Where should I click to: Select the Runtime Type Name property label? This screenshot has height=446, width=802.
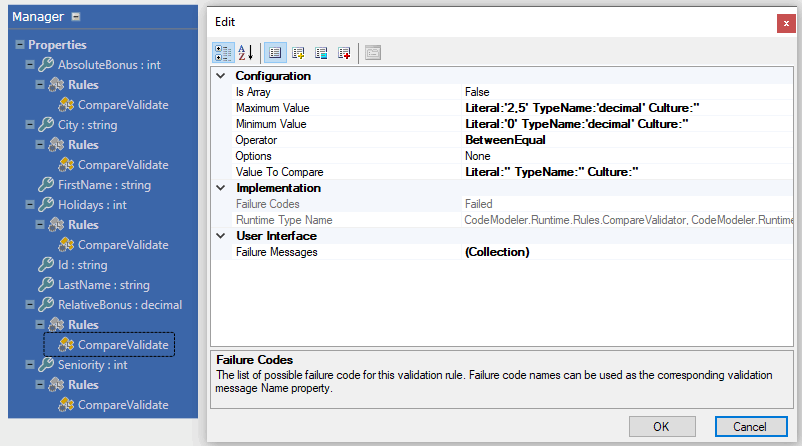[x=284, y=220]
